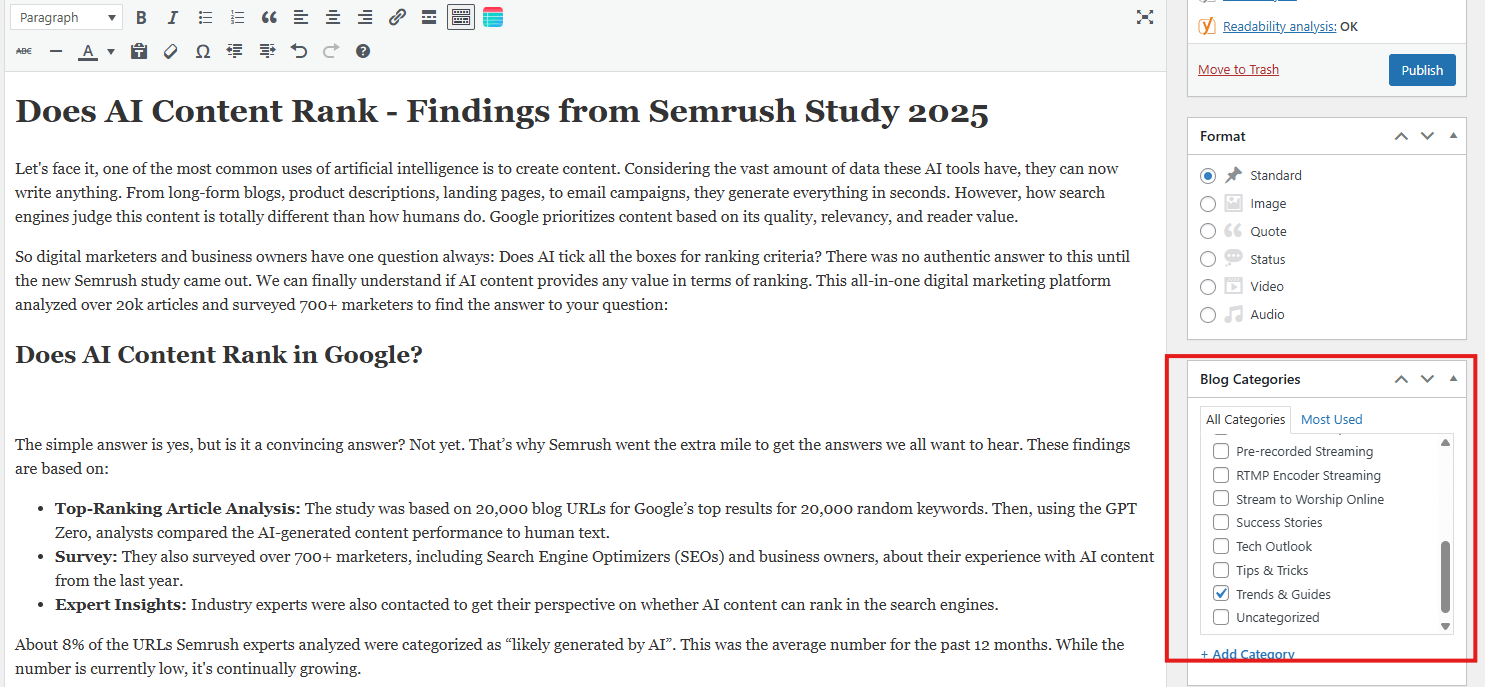Uncheck the Trends & Guides category
This screenshot has width=1485, height=687.
(1221, 594)
